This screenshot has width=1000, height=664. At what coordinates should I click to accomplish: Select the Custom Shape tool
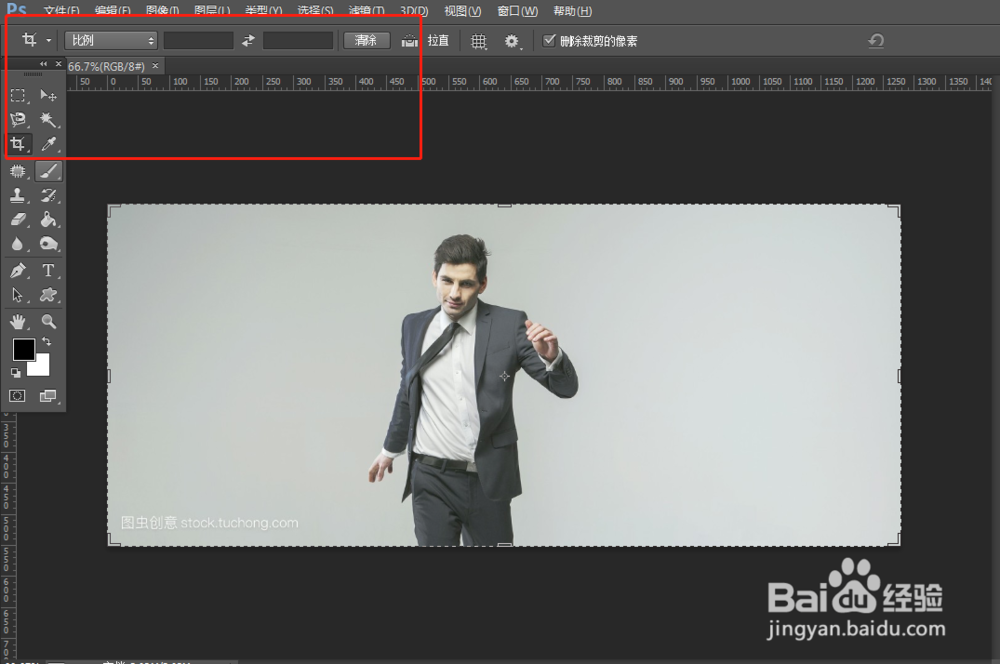[48, 295]
